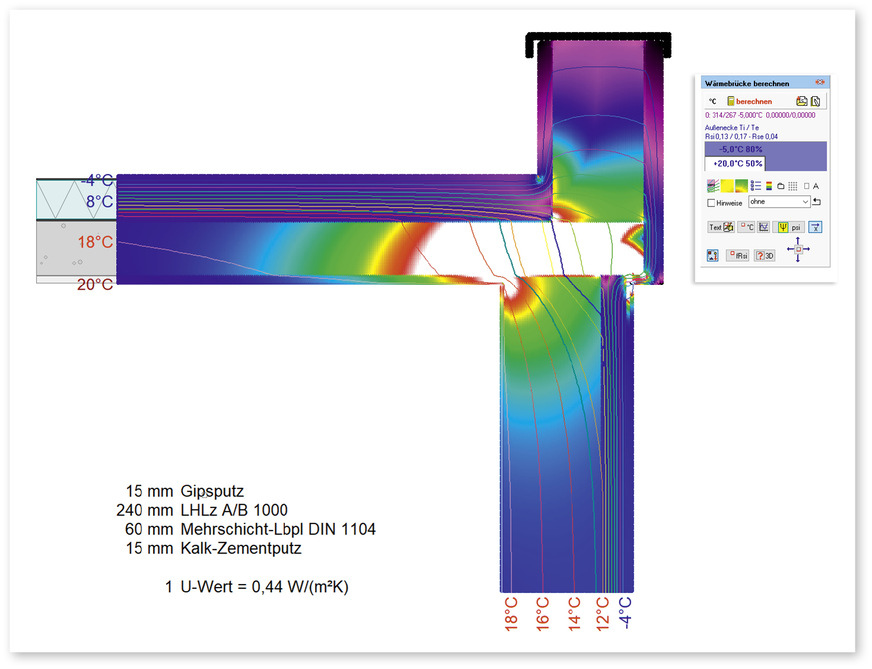
Task: Click the berechnen calculate button
Action: click(749, 101)
